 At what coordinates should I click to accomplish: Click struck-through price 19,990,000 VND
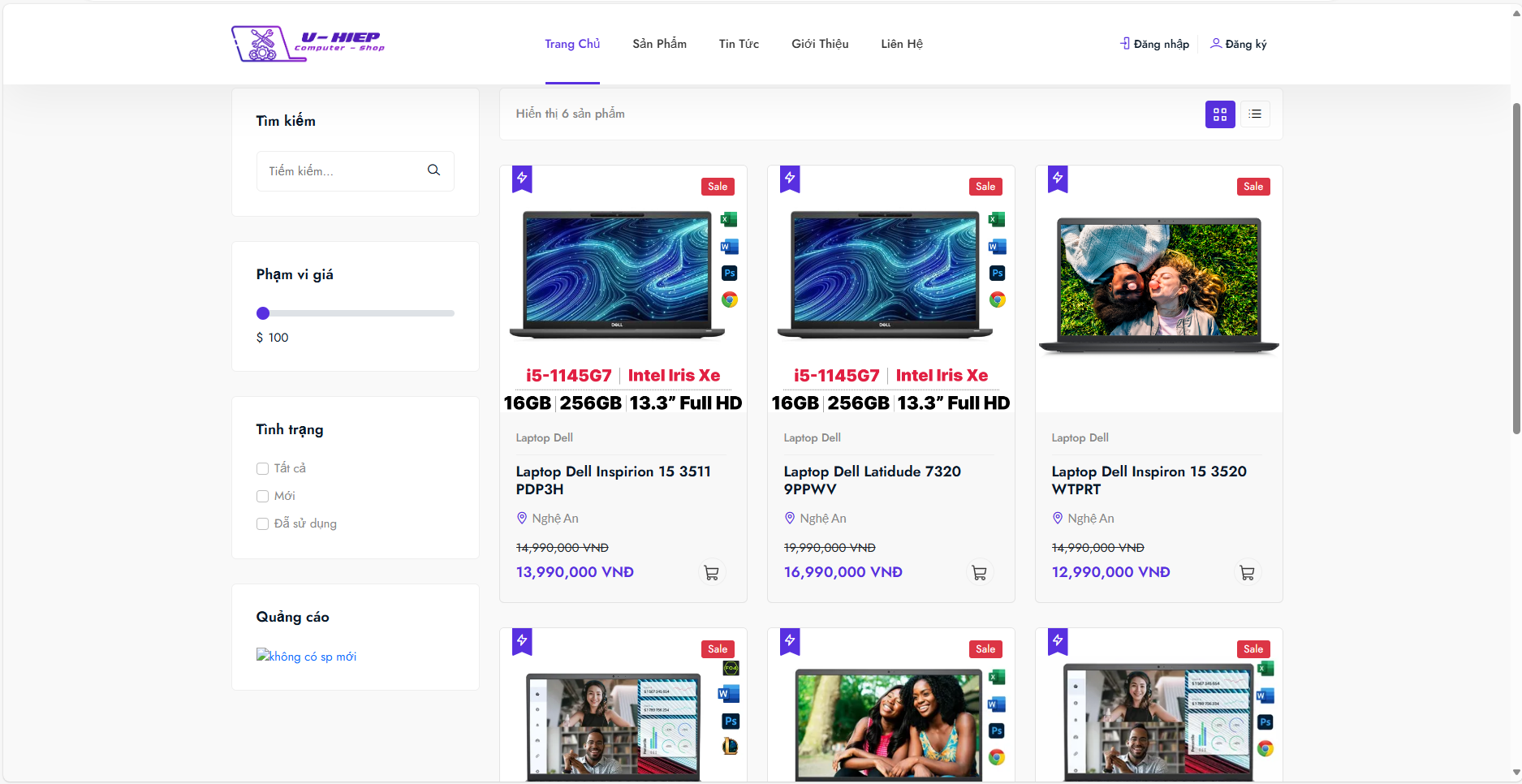point(830,548)
